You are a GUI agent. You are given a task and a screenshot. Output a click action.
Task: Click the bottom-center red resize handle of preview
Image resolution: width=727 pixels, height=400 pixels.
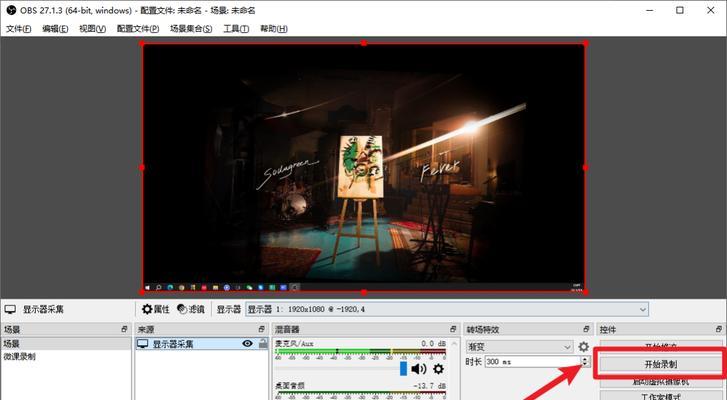364,292
